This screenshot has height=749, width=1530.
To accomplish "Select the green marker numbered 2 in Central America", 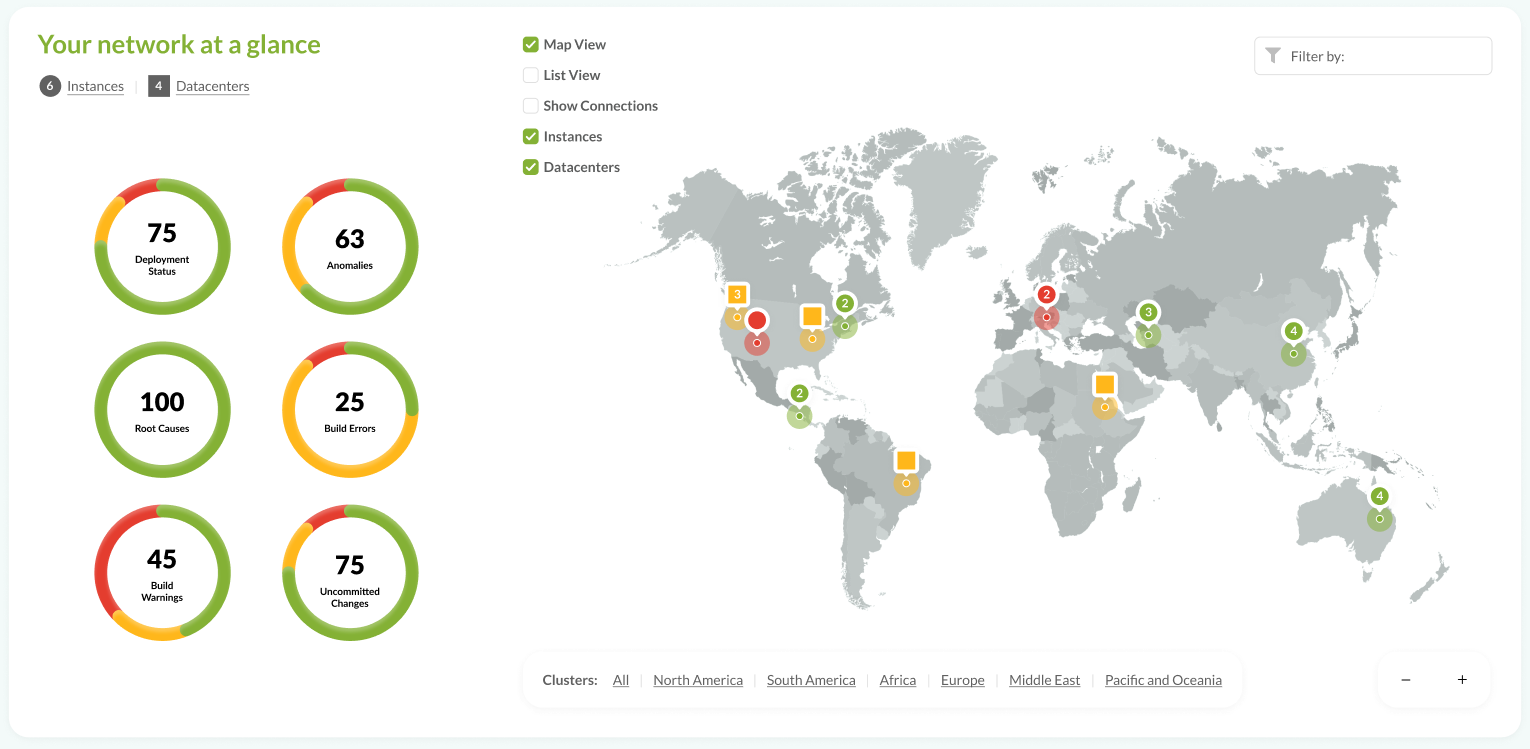I will pyautogui.click(x=799, y=393).
